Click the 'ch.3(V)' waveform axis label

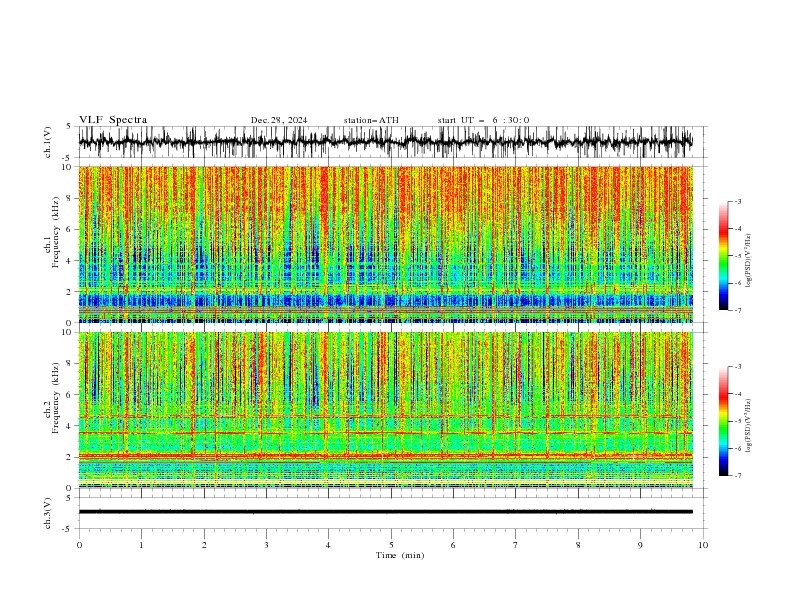coord(48,513)
